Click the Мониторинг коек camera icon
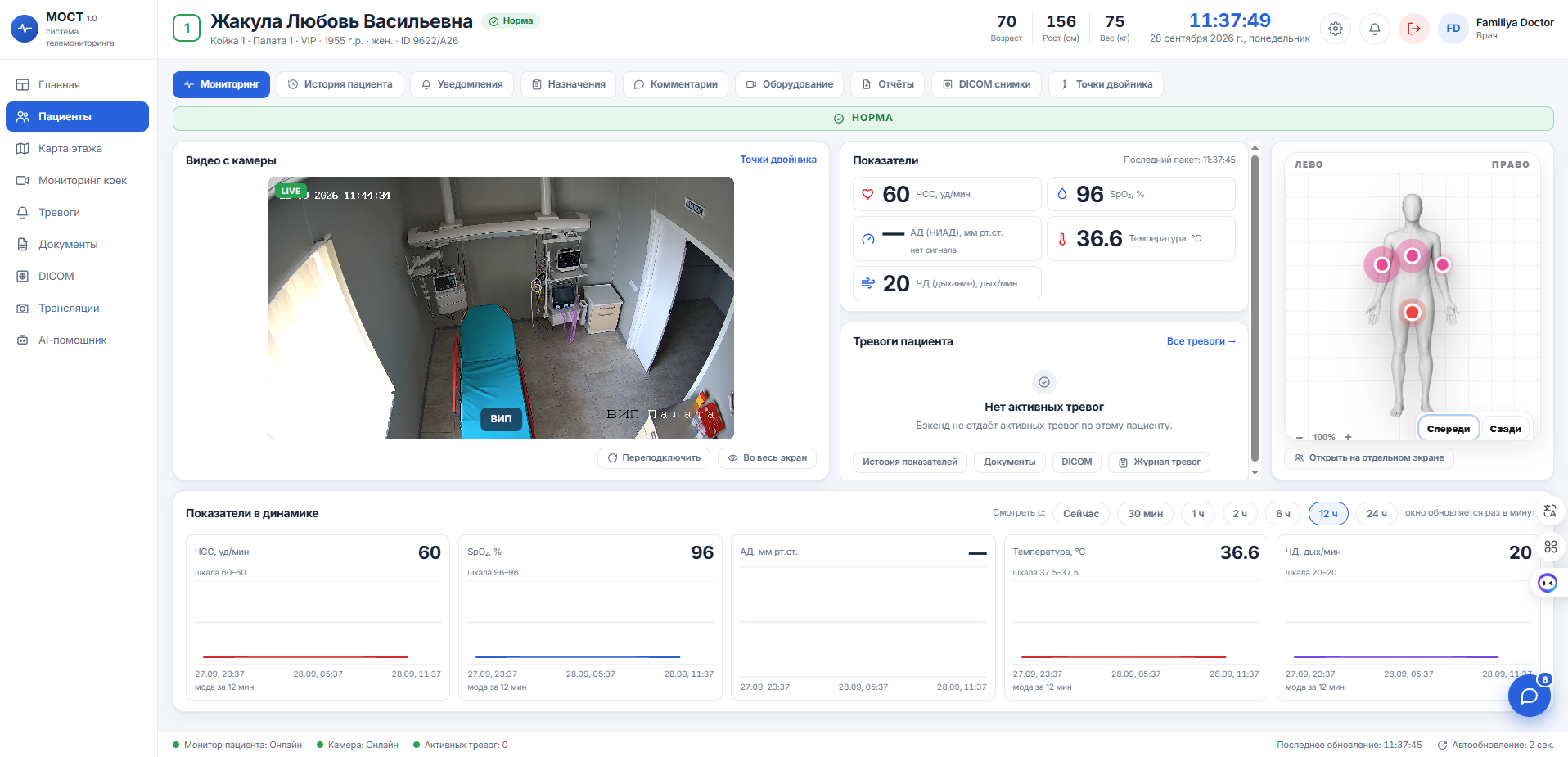Screen dimensions: 1568x757 [x=23, y=180]
